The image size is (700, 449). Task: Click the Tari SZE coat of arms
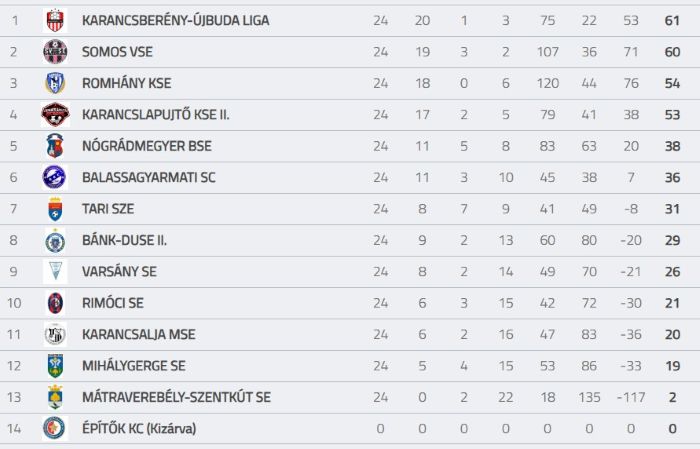tap(55, 209)
